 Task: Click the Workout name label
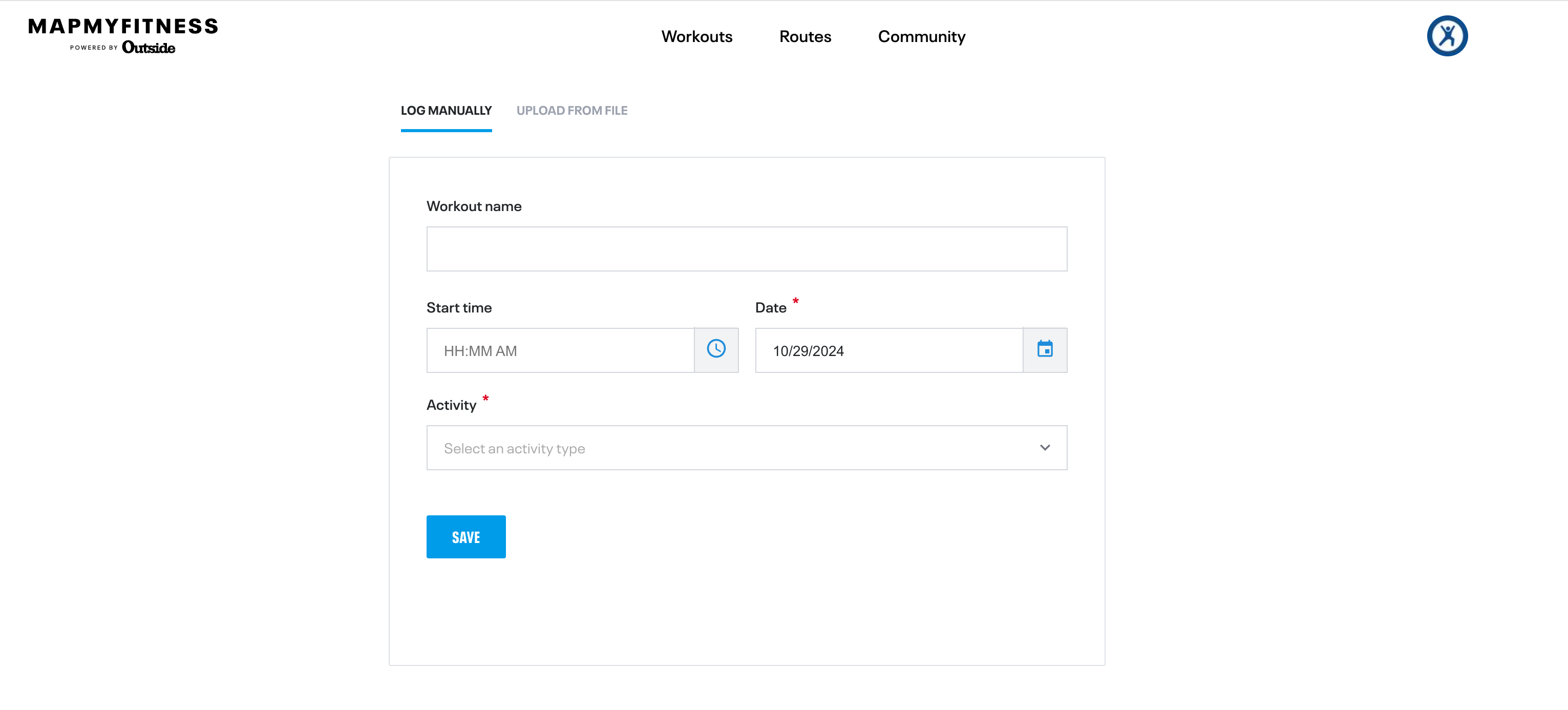[x=474, y=206]
